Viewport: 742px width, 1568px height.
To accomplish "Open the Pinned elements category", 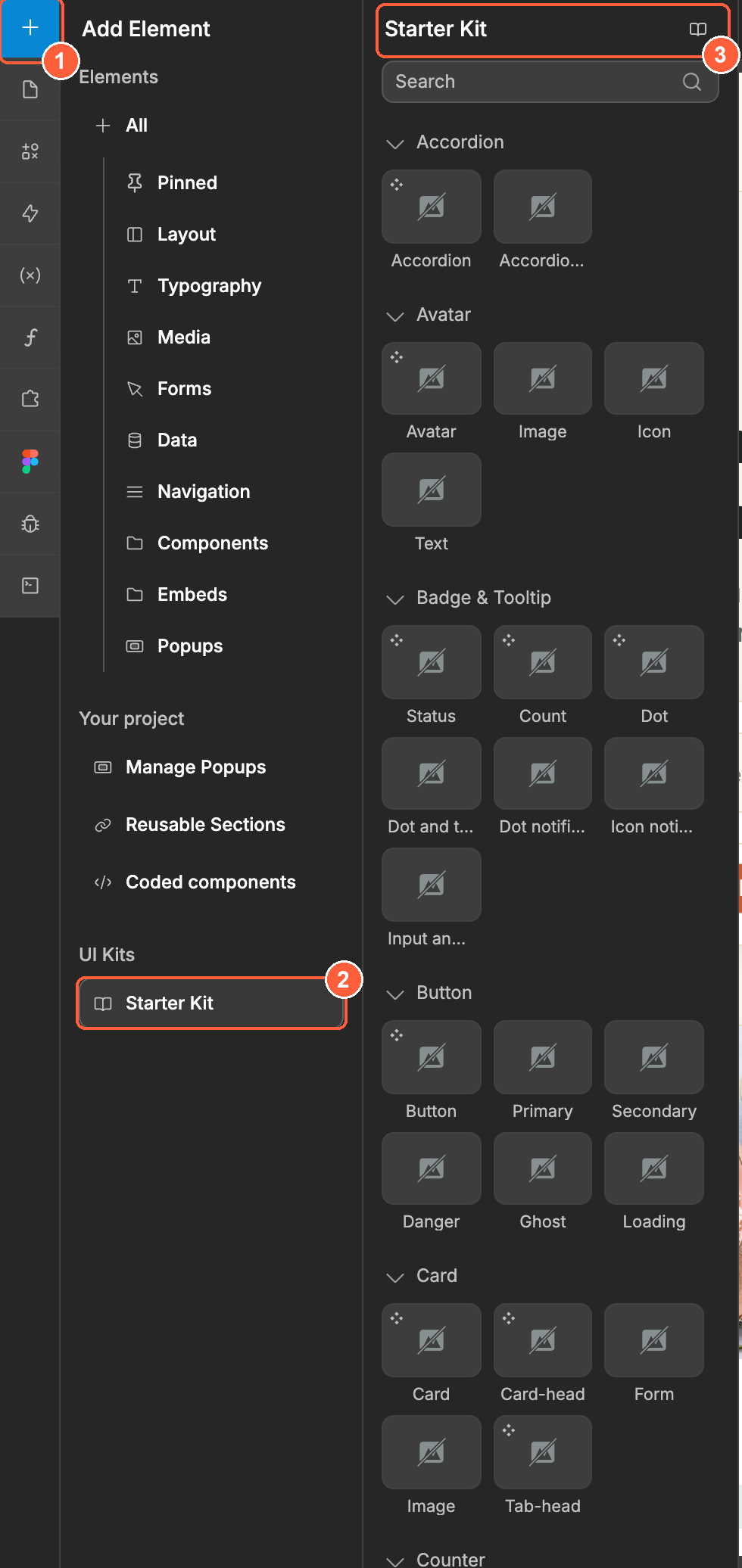I will pyautogui.click(x=172, y=183).
